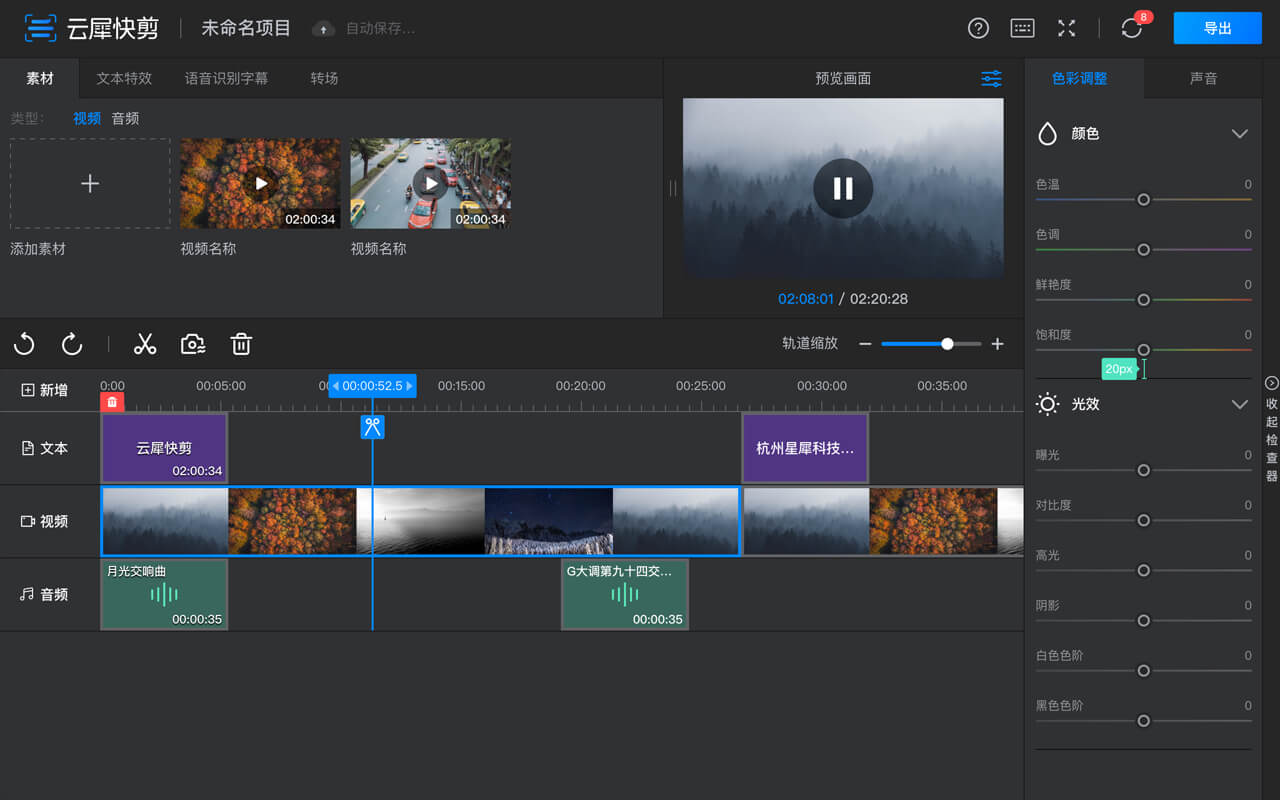Enter fullscreen with expand icon

(x=1066, y=28)
